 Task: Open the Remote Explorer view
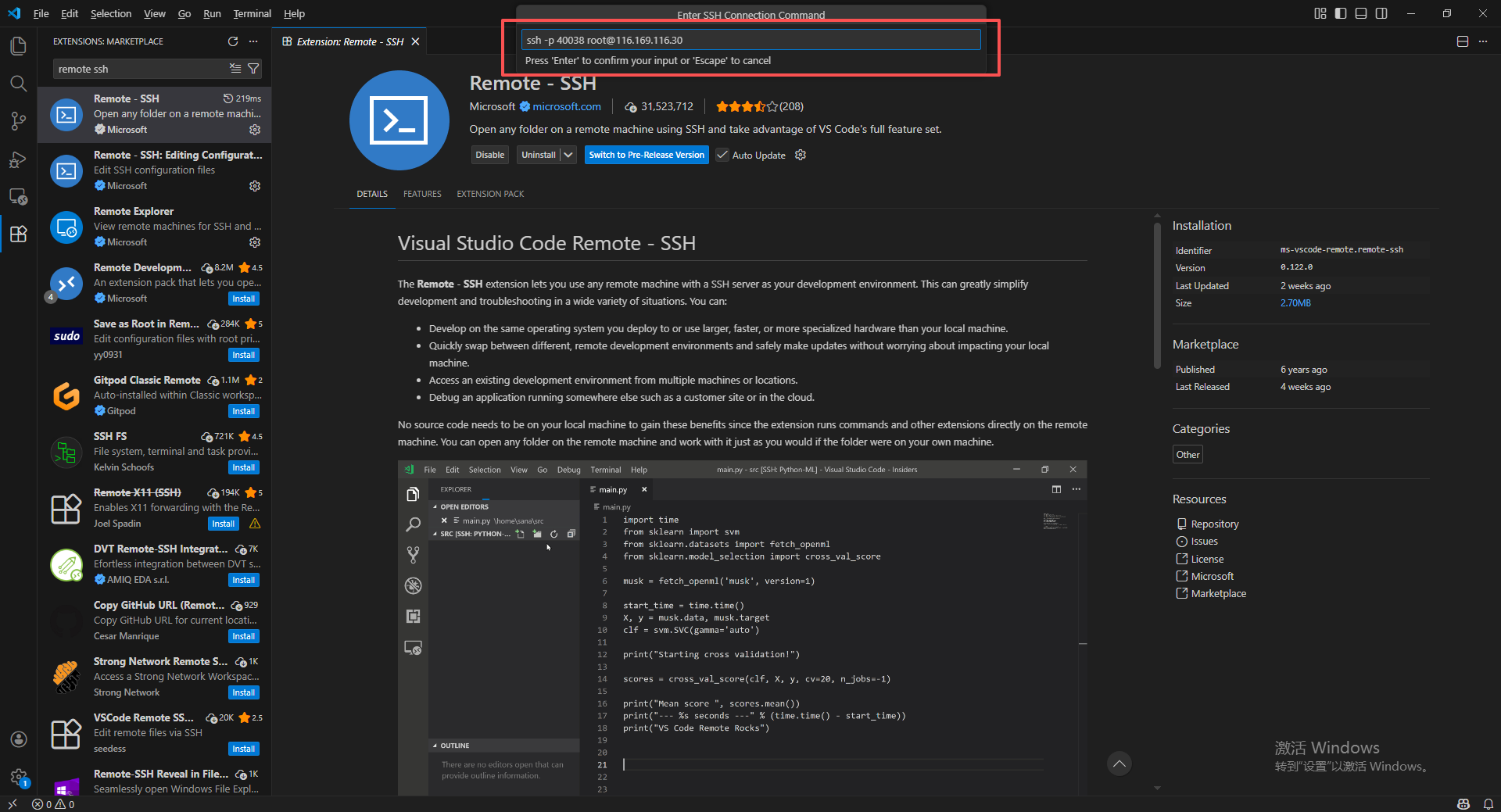[x=18, y=196]
